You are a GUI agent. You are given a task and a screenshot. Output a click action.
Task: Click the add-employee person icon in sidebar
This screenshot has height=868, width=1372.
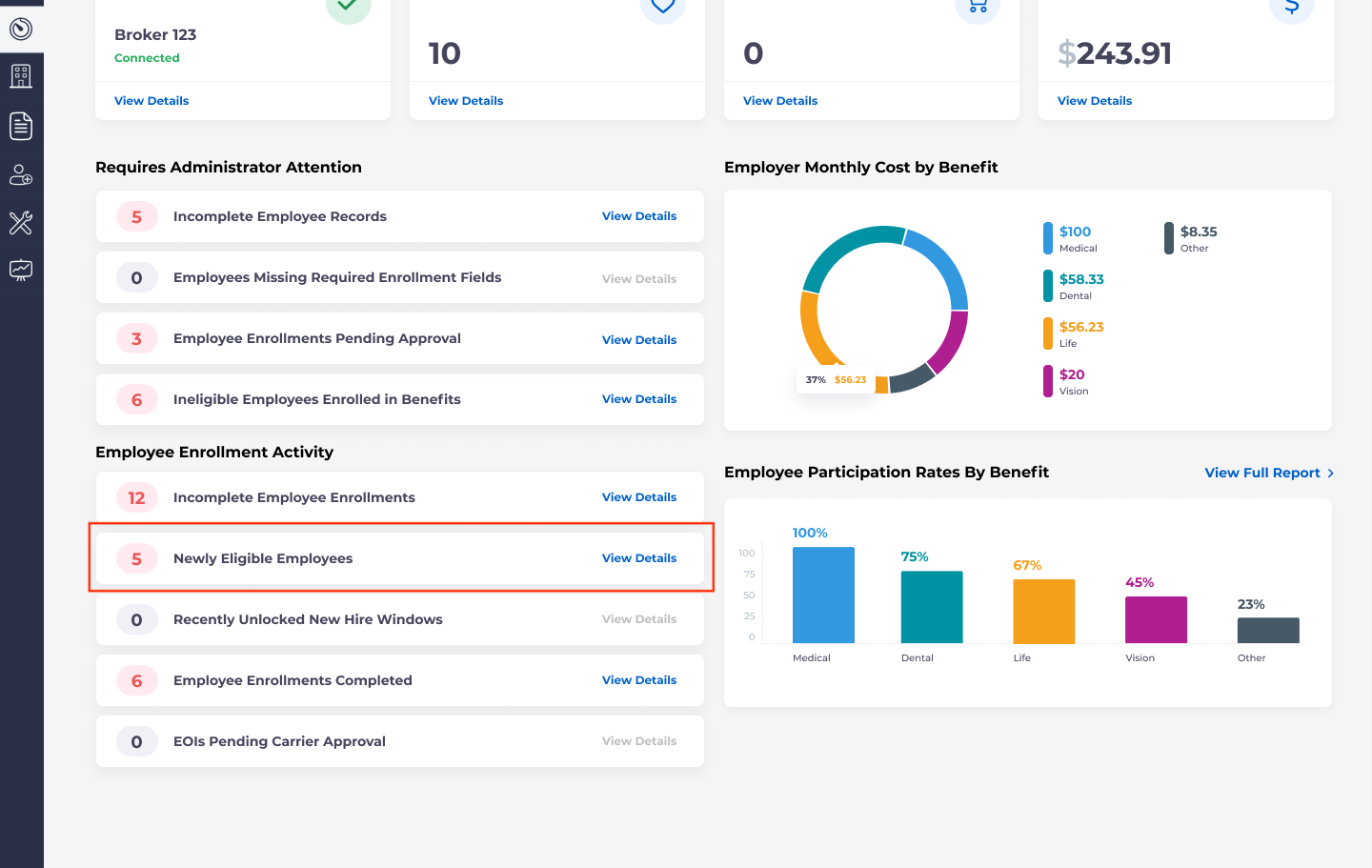[21, 174]
